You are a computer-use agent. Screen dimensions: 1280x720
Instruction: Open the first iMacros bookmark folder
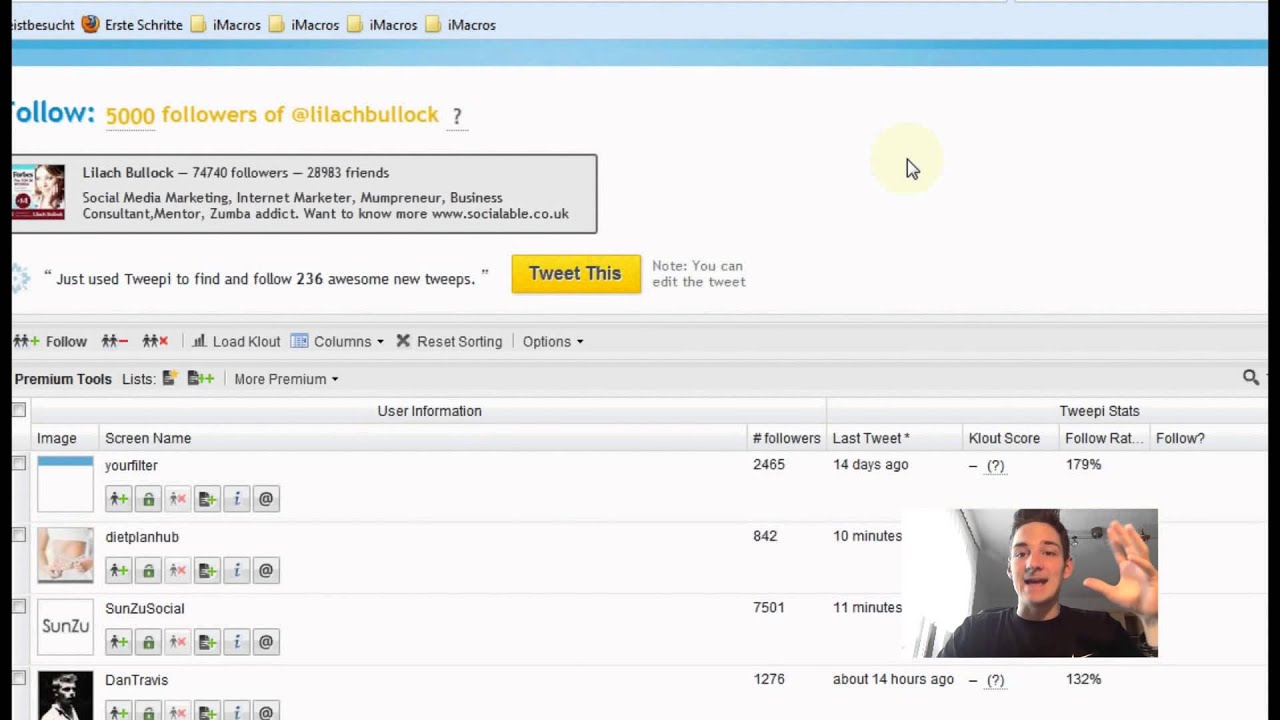[x=226, y=24]
